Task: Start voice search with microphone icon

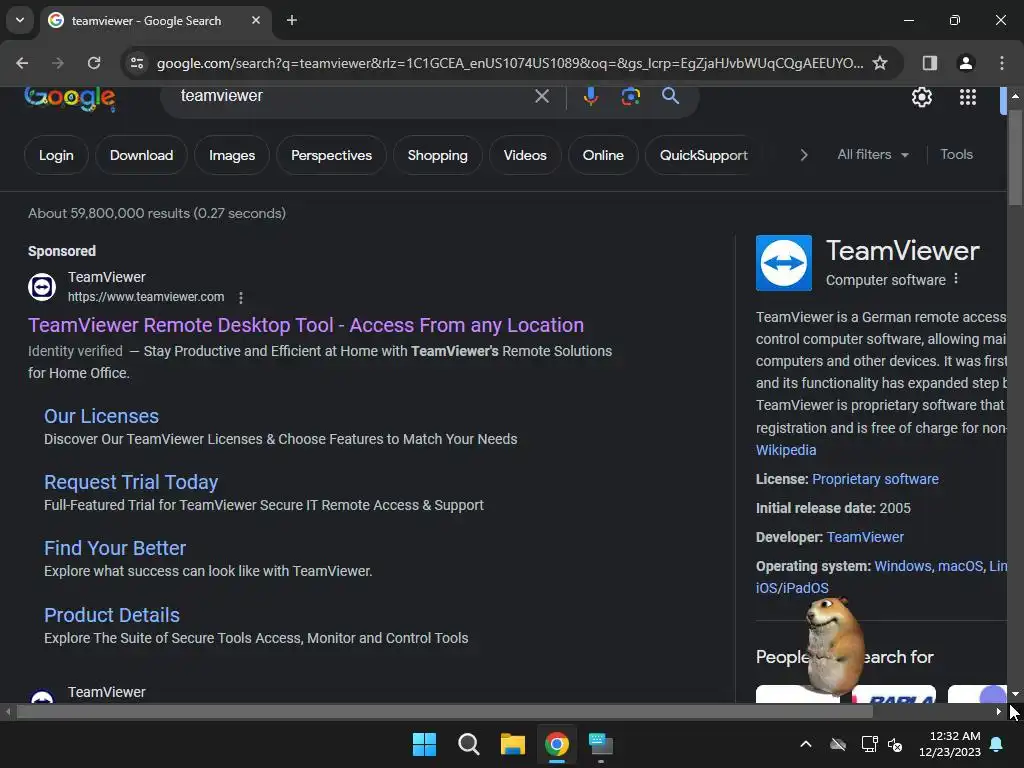Action: tap(590, 96)
